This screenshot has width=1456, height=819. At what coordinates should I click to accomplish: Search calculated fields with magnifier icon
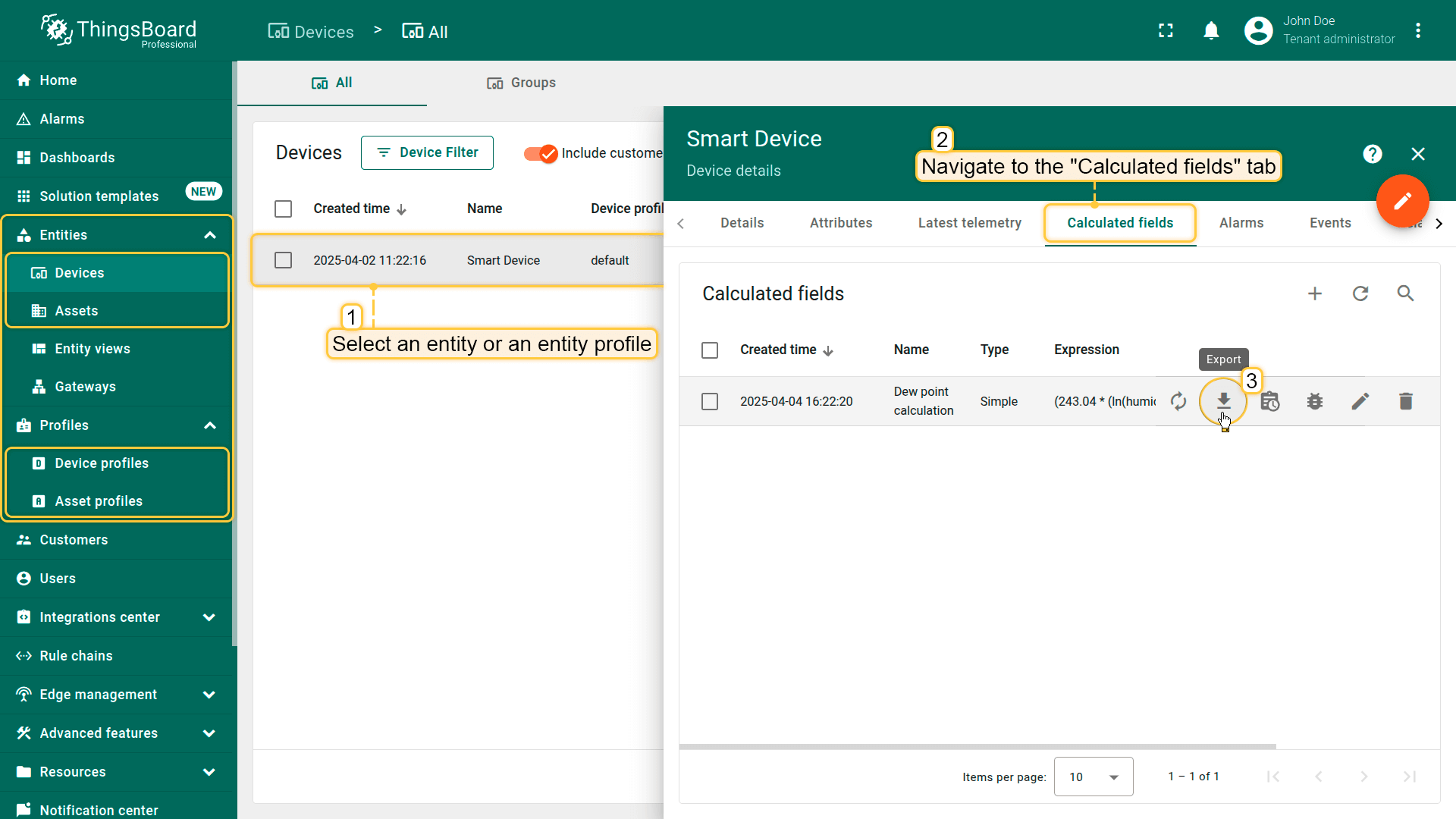[x=1405, y=293]
